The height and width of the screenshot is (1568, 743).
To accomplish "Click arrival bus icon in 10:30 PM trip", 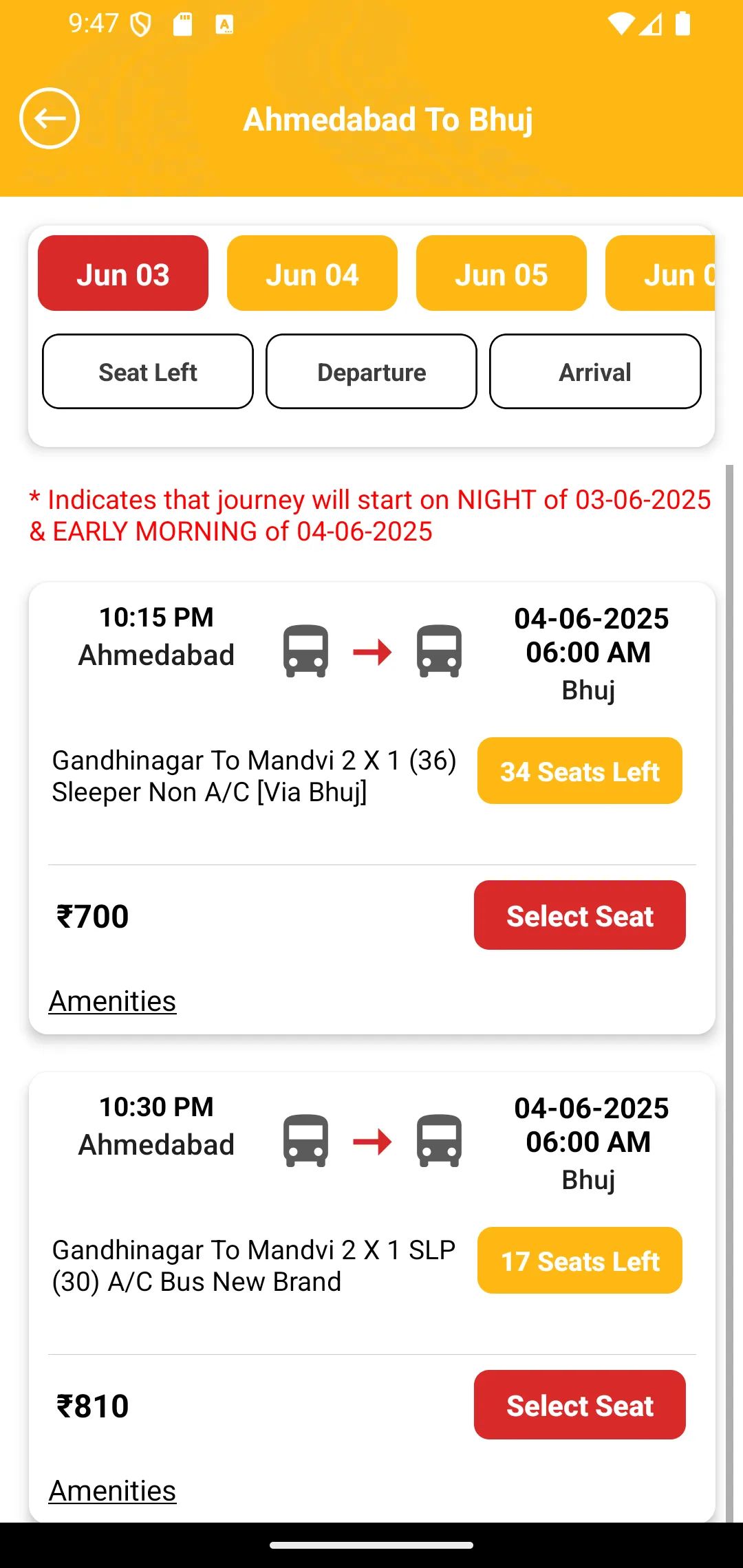I will point(439,1141).
